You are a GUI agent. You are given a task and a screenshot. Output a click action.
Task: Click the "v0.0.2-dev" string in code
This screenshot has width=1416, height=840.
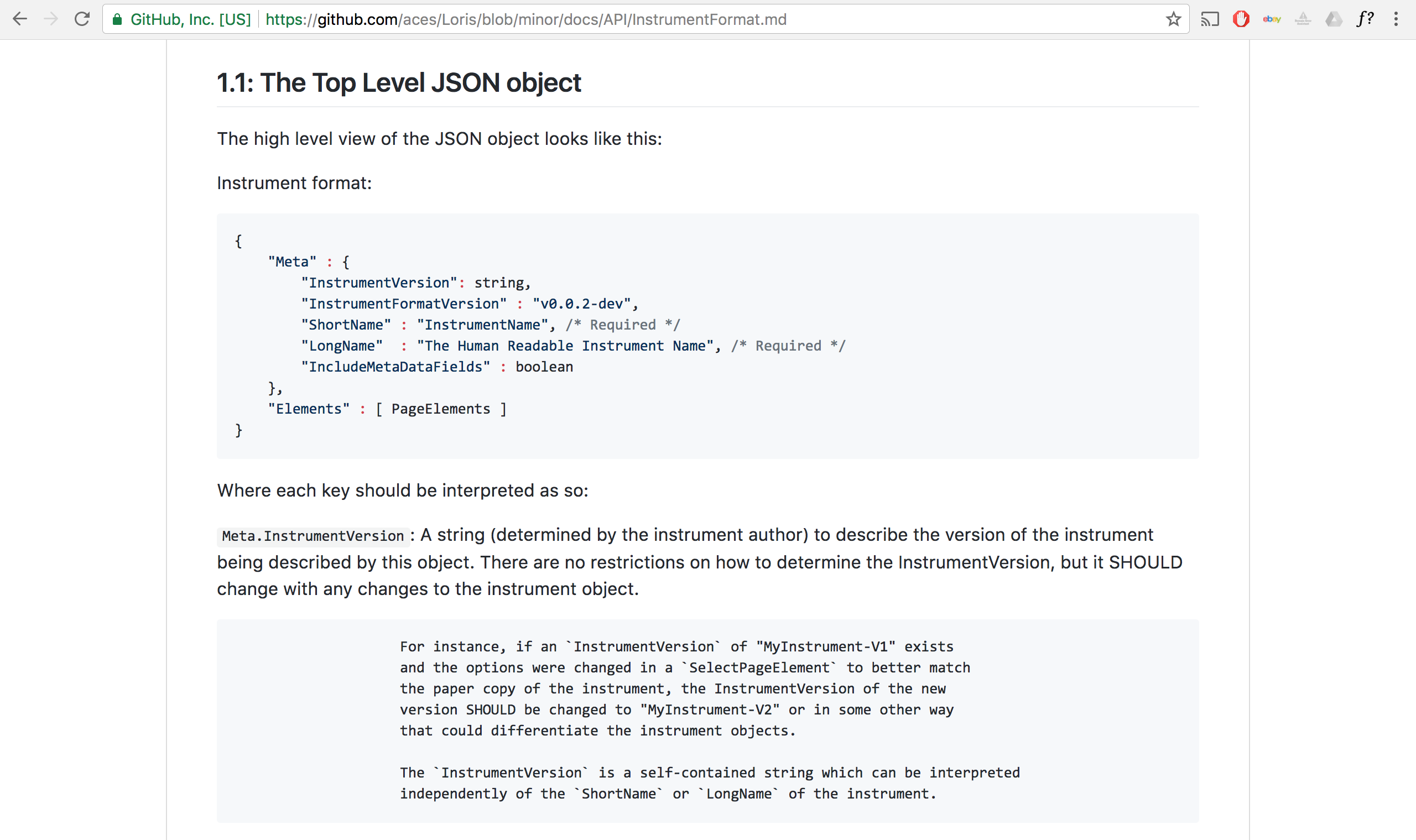coord(581,304)
